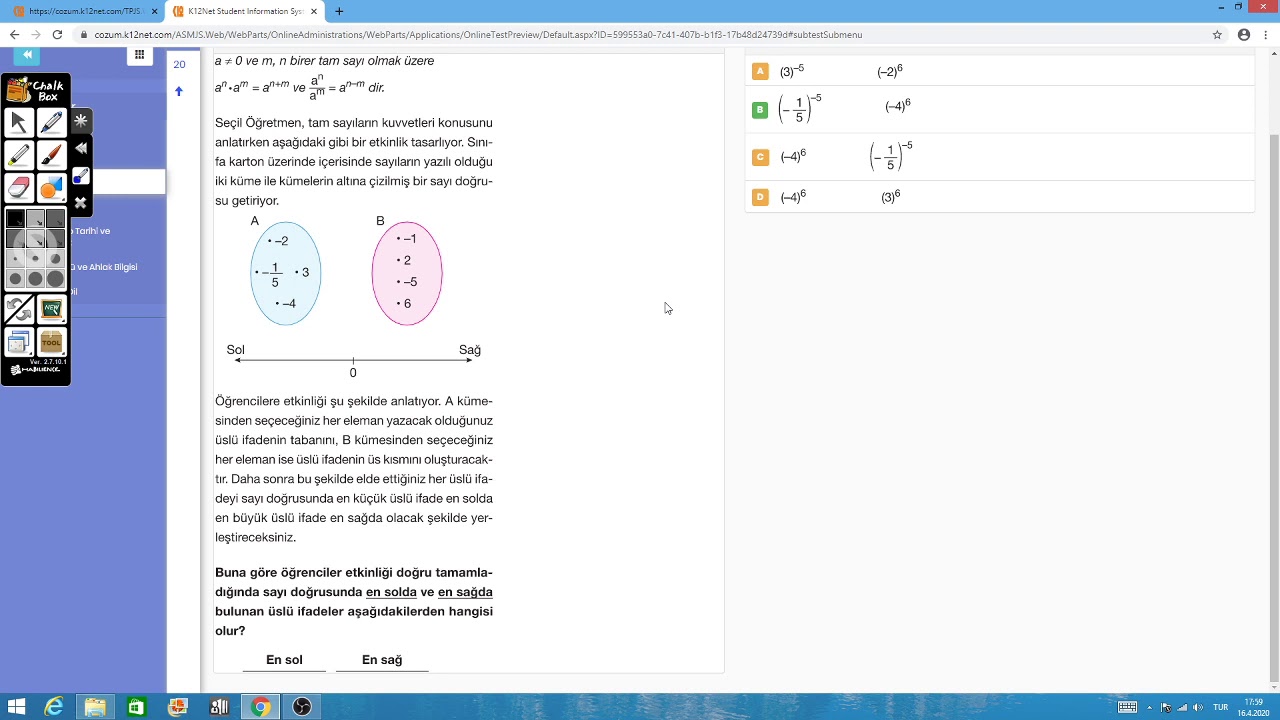
Task: Click the color dropper icon on side strip
Action: 81,176
